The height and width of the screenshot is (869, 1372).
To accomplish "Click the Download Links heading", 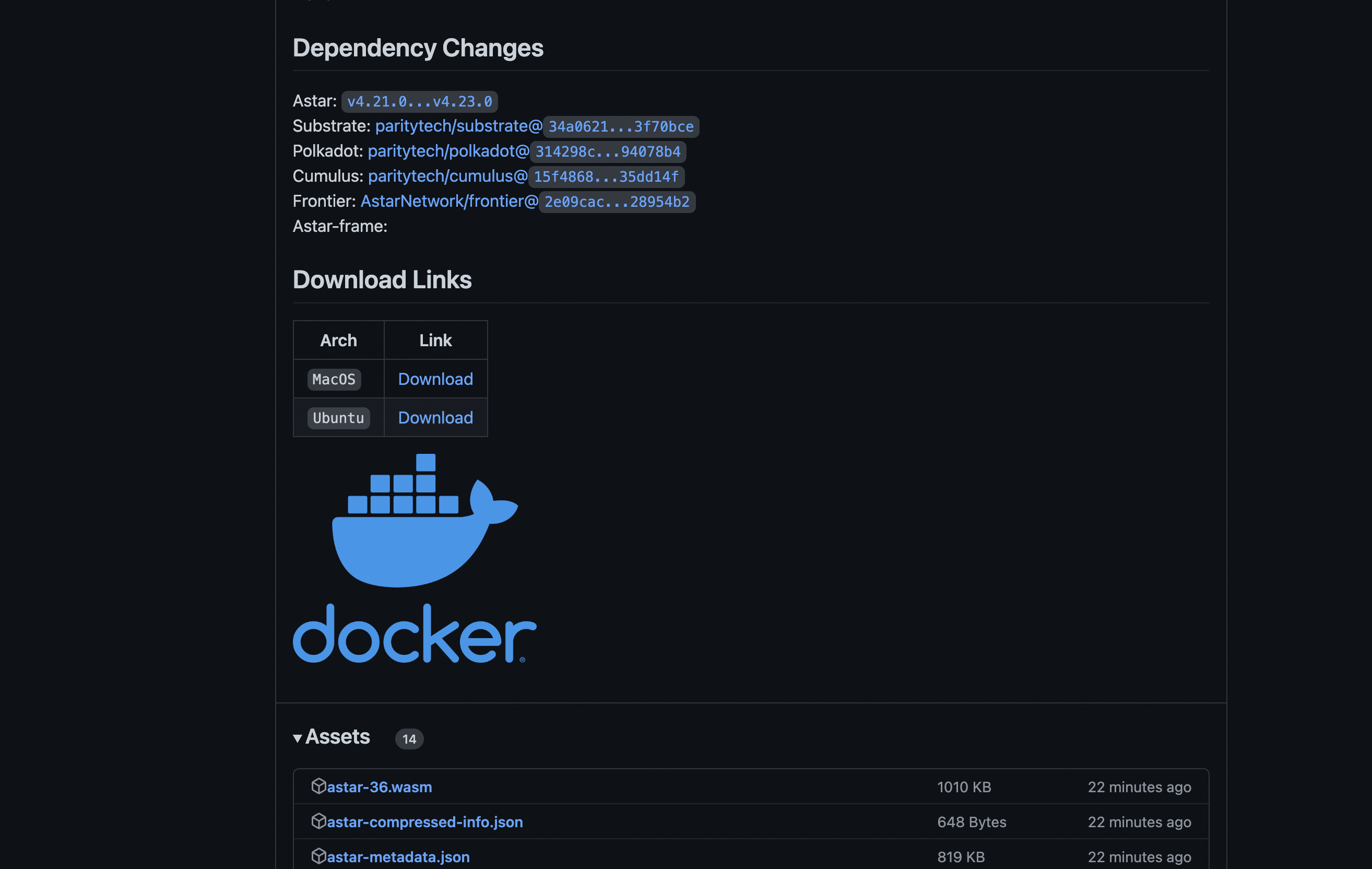I will (x=382, y=280).
